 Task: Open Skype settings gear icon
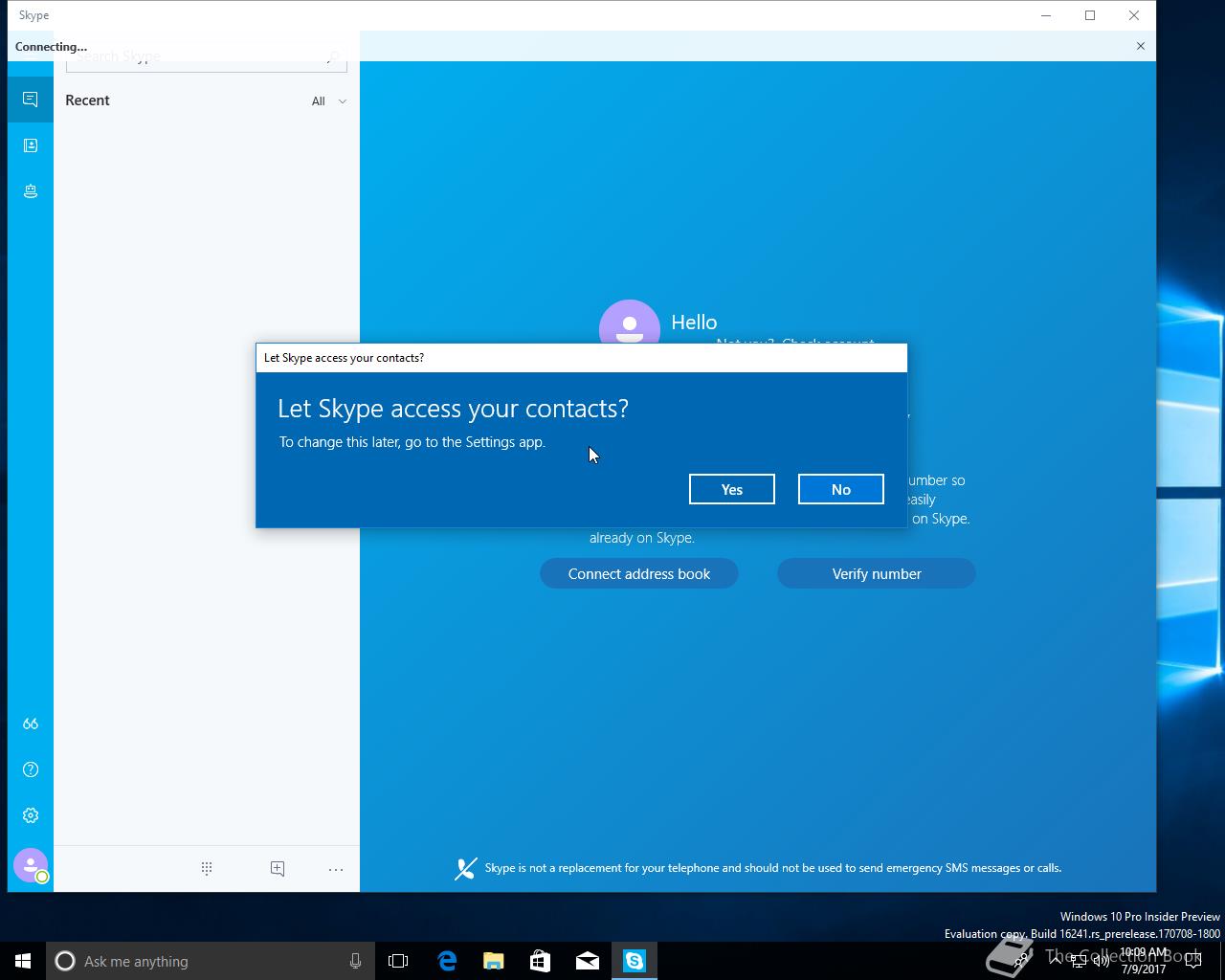[31, 815]
